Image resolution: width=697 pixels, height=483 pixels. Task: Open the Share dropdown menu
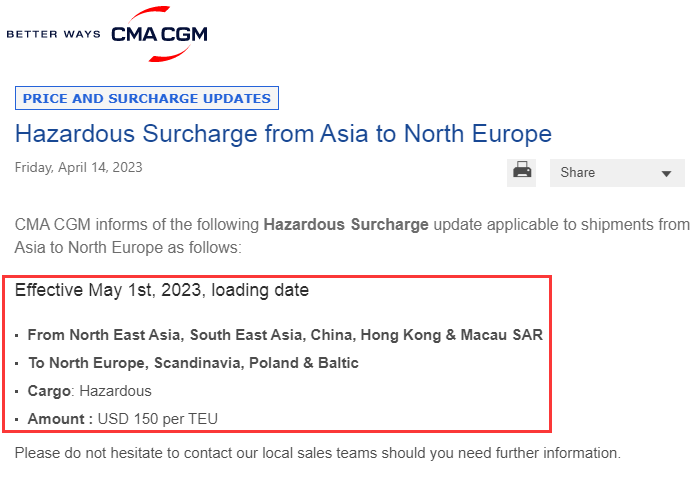pos(617,173)
